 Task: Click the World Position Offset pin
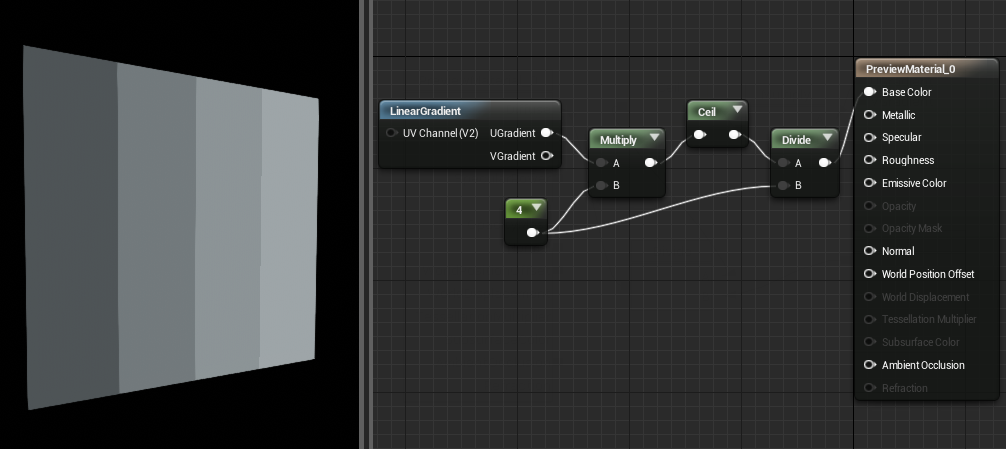870,274
